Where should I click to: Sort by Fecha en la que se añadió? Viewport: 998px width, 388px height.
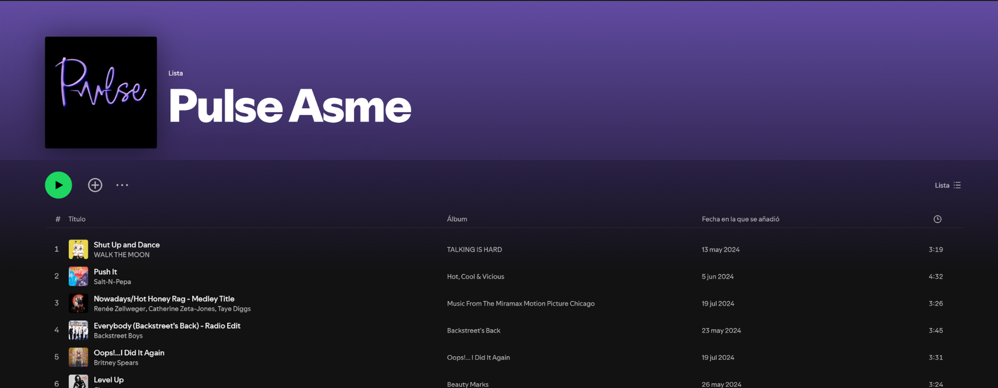[741, 219]
